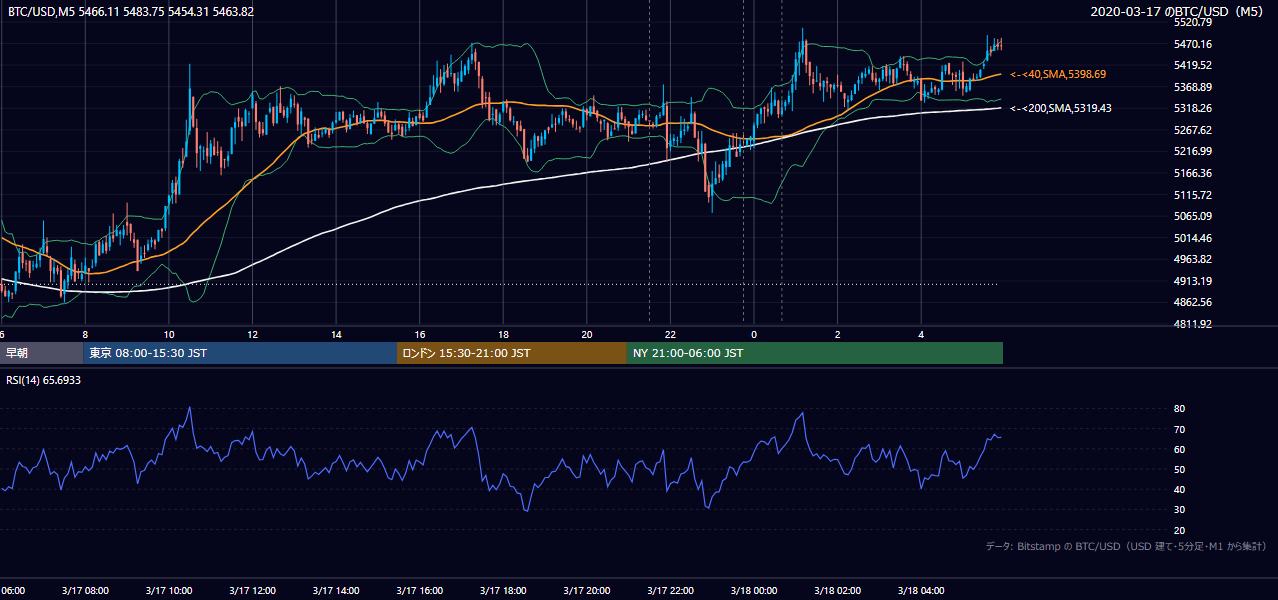Click the RSI(14) 65.6933 indicator label
Image resolution: width=1278 pixels, height=600 pixels.
44,380
